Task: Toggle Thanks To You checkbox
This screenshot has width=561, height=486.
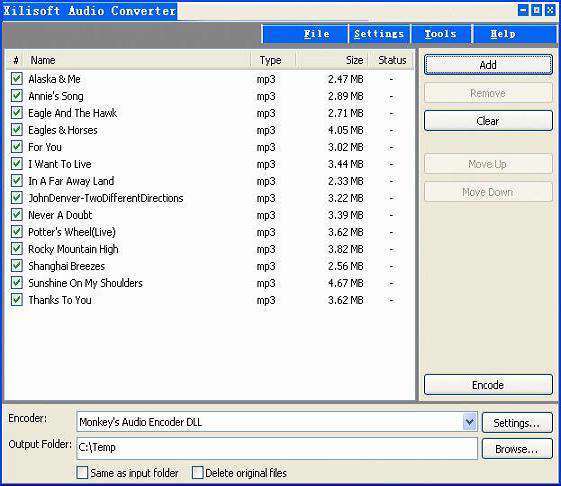Action: pos(17,300)
